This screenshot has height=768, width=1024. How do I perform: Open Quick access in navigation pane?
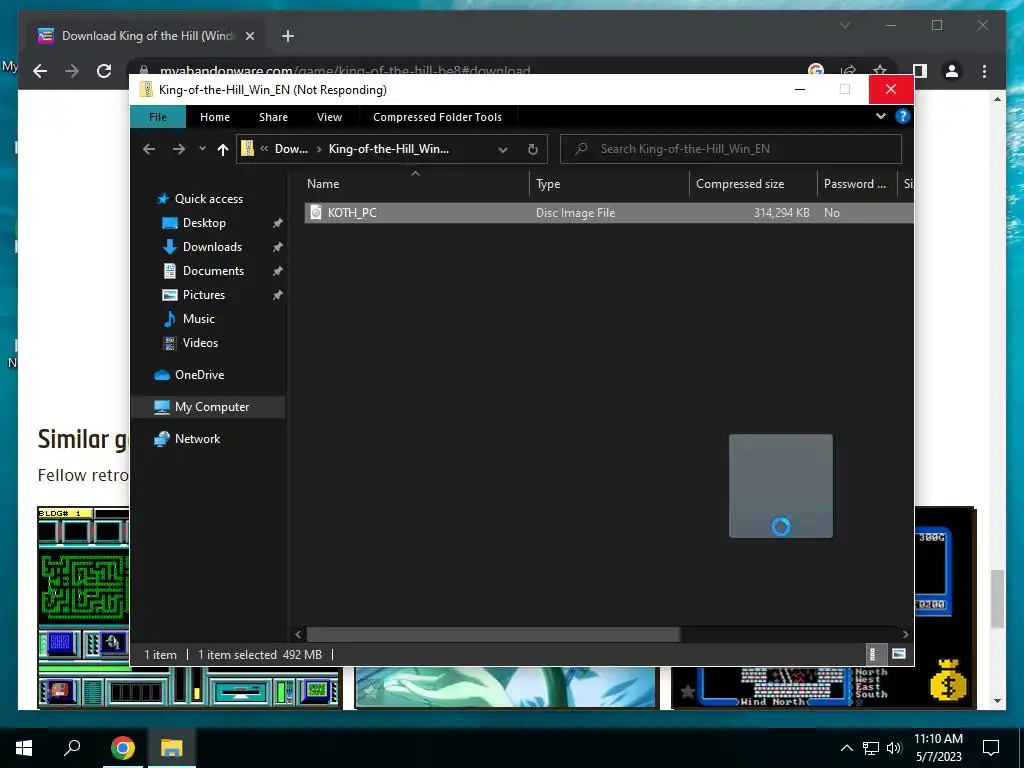coord(208,199)
